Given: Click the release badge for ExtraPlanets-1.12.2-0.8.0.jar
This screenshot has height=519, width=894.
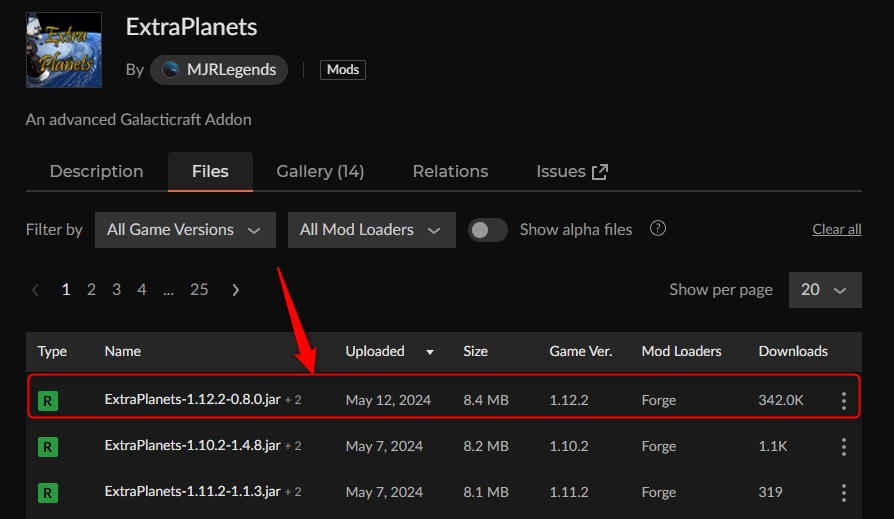Looking at the screenshot, I should click(48, 401).
